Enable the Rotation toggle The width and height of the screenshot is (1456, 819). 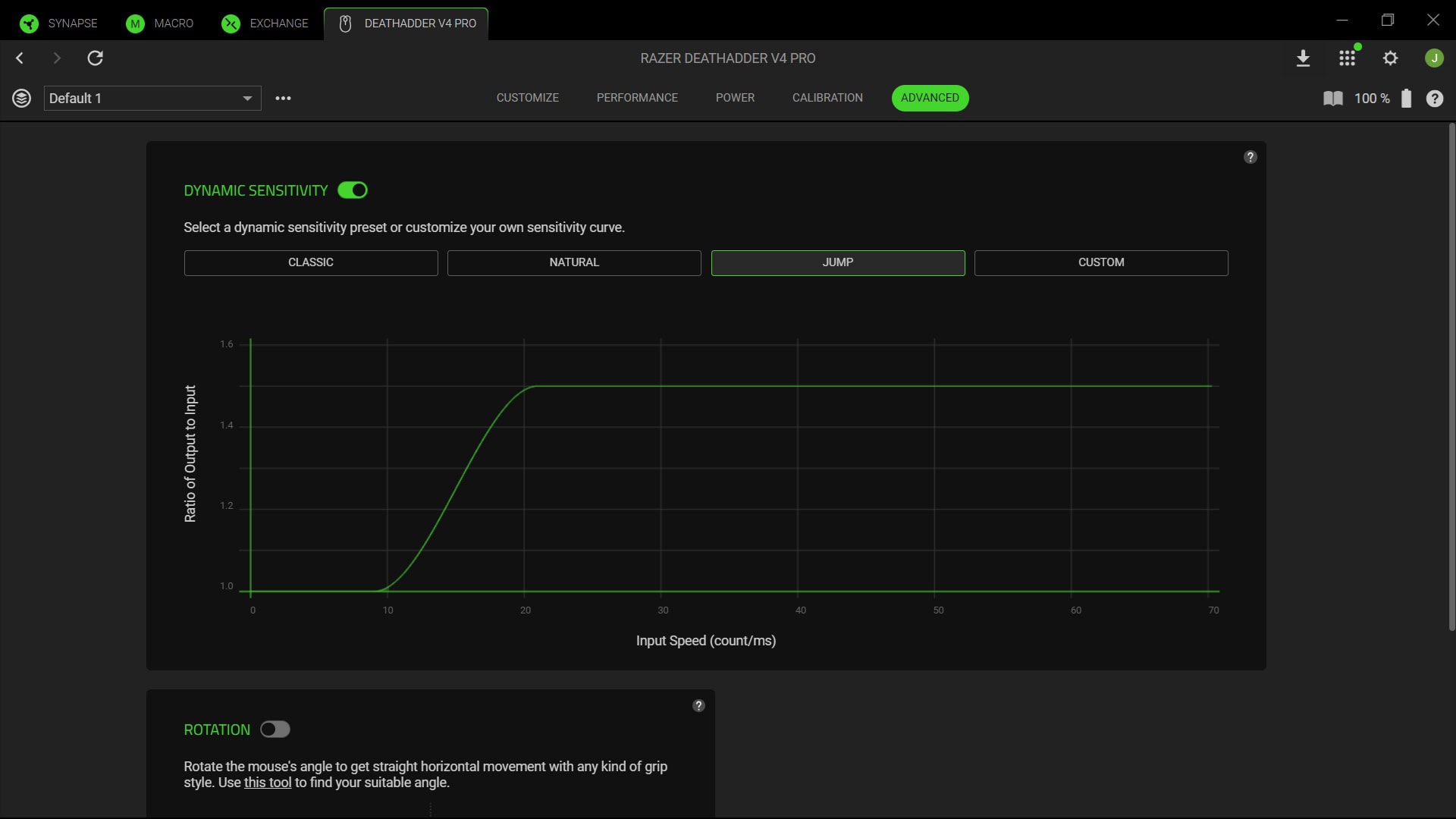[275, 730]
